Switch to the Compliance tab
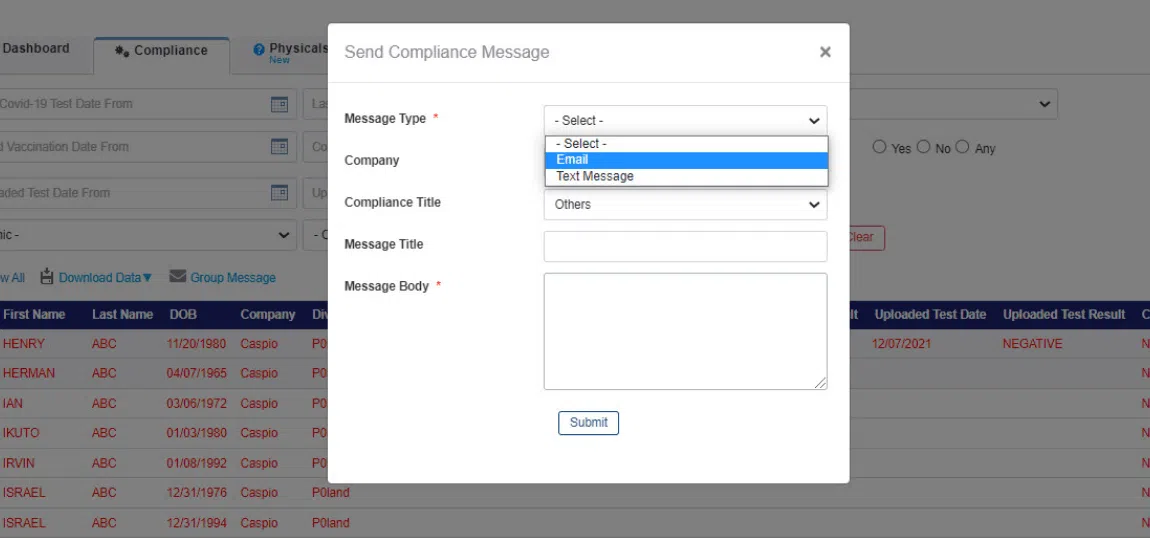 coord(162,51)
